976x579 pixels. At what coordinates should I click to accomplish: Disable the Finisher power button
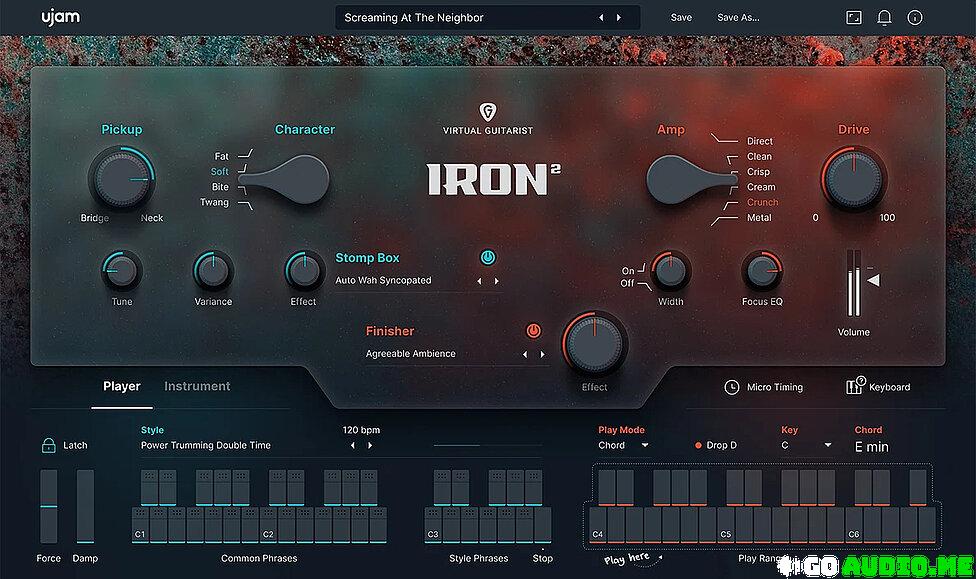tap(533, 330)
